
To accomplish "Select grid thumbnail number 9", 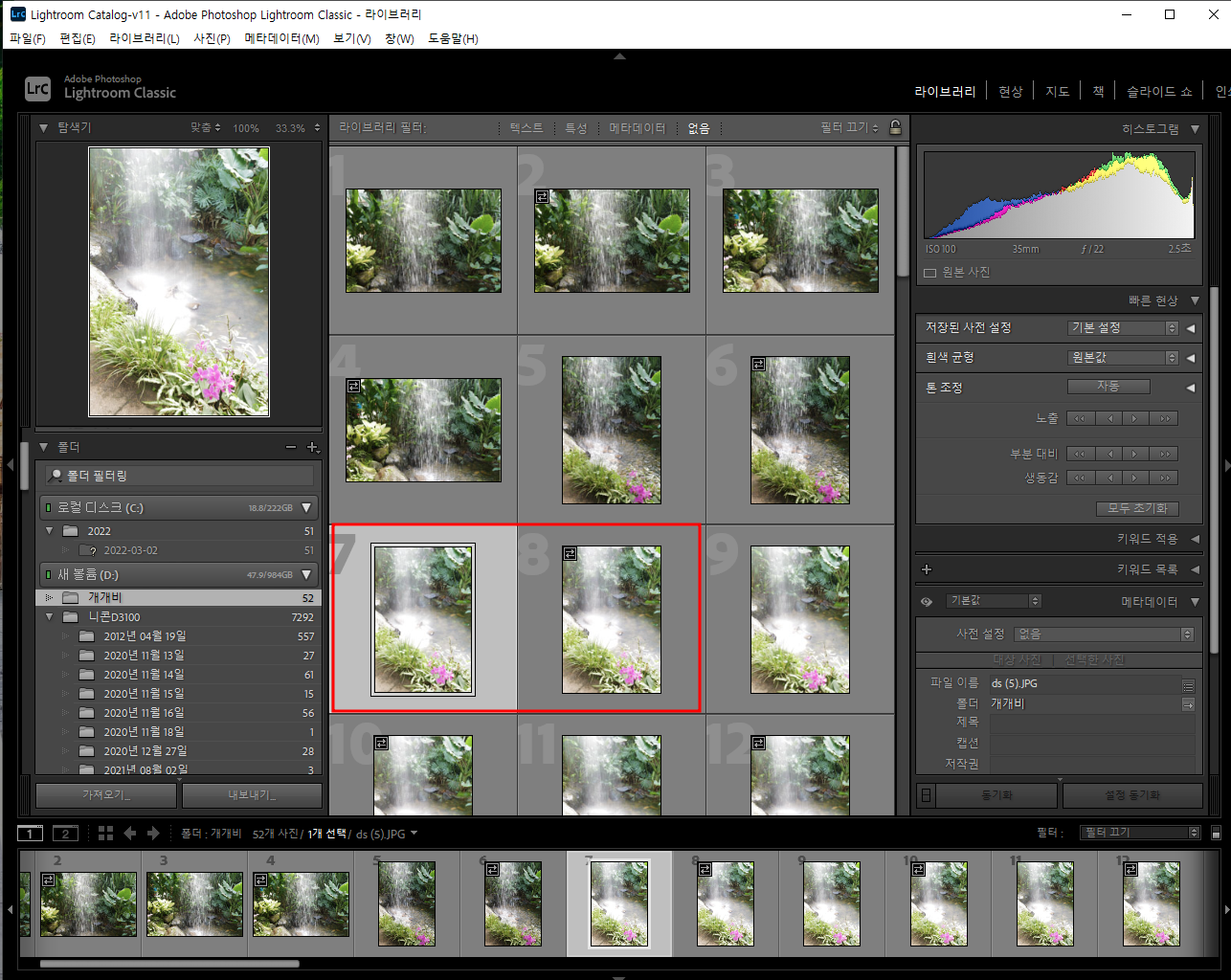I will [800, 619].
